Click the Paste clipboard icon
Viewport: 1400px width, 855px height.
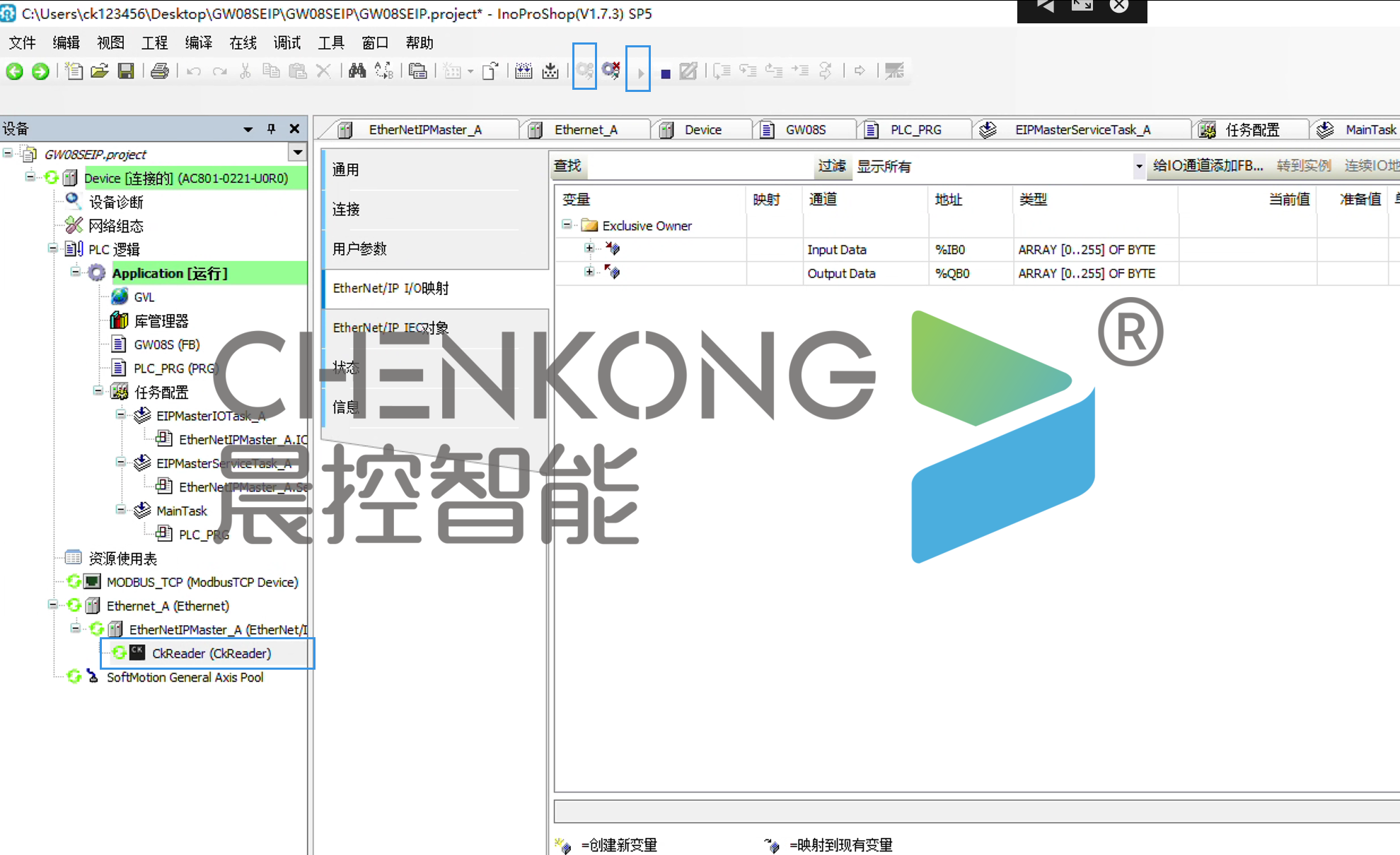click(x=298, y=71)
